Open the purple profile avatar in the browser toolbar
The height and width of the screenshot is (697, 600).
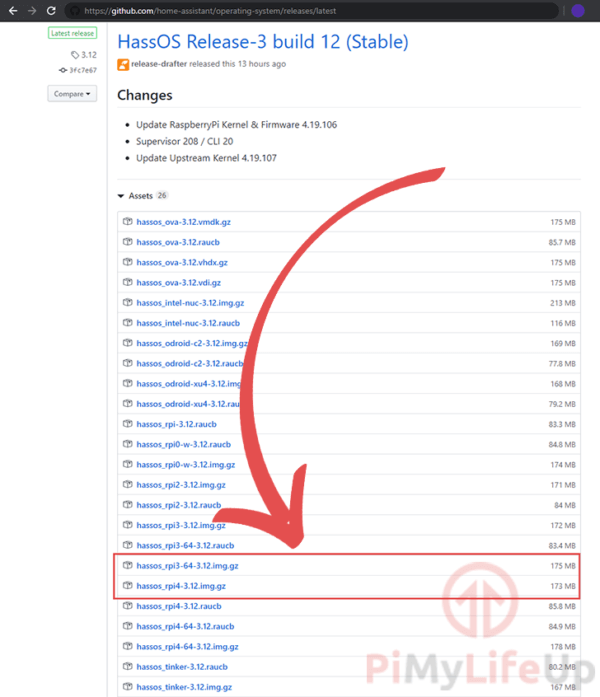pyautogui.click(x=577, y=11)
